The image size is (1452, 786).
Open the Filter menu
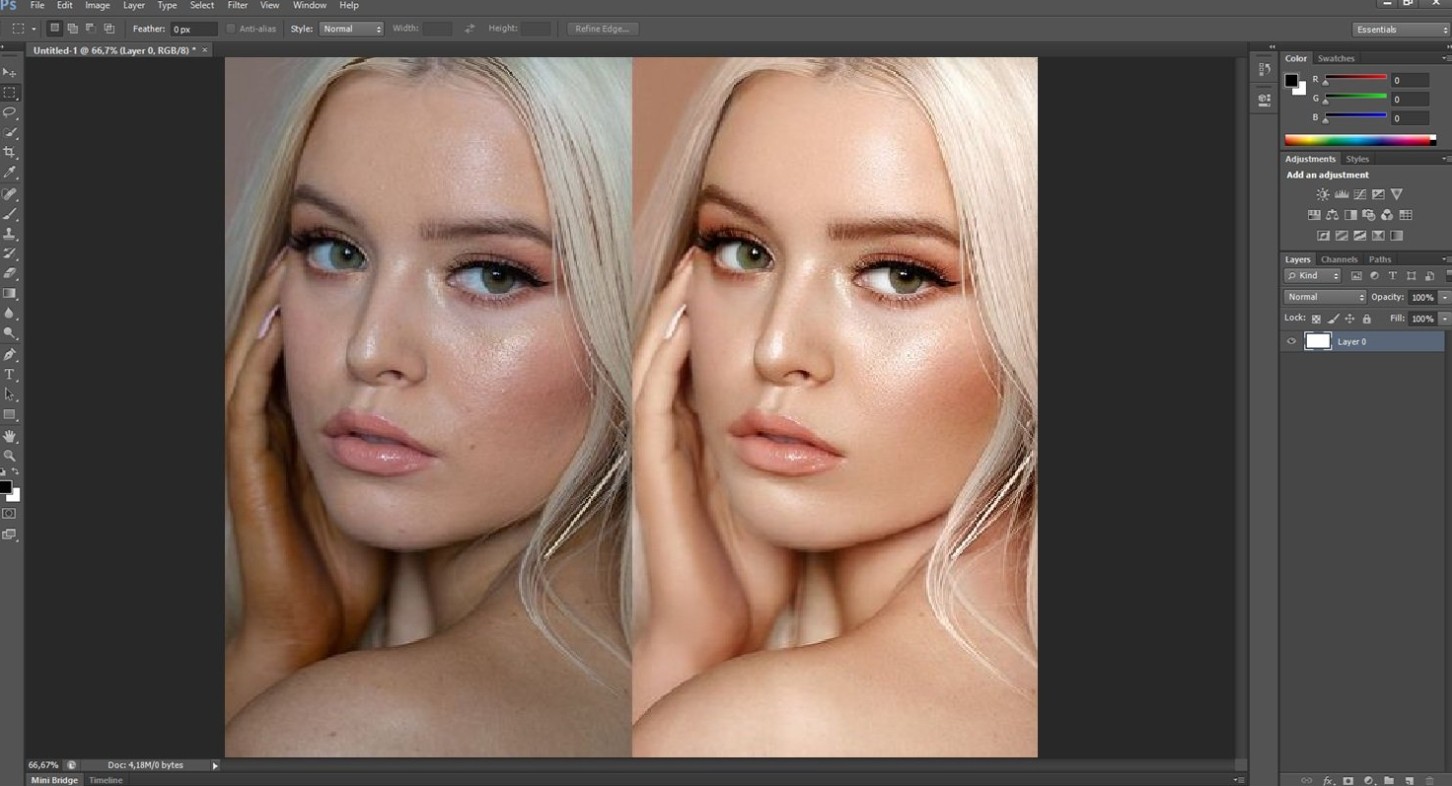(237, 6)
